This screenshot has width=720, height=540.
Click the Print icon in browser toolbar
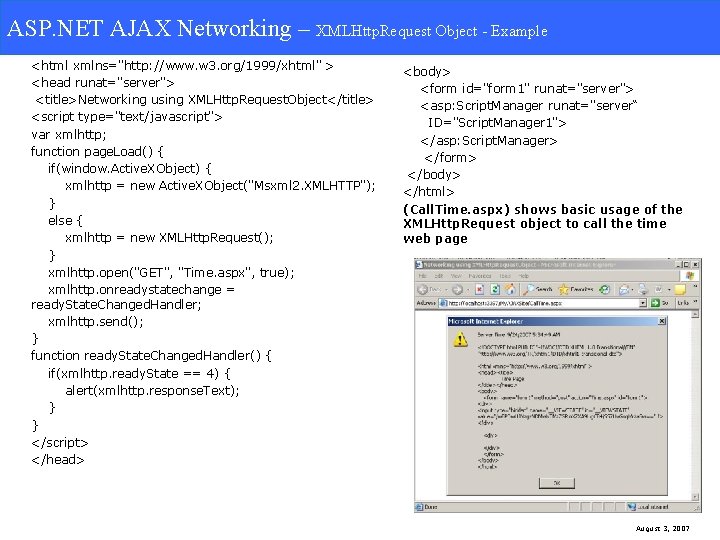pos(643,290)
